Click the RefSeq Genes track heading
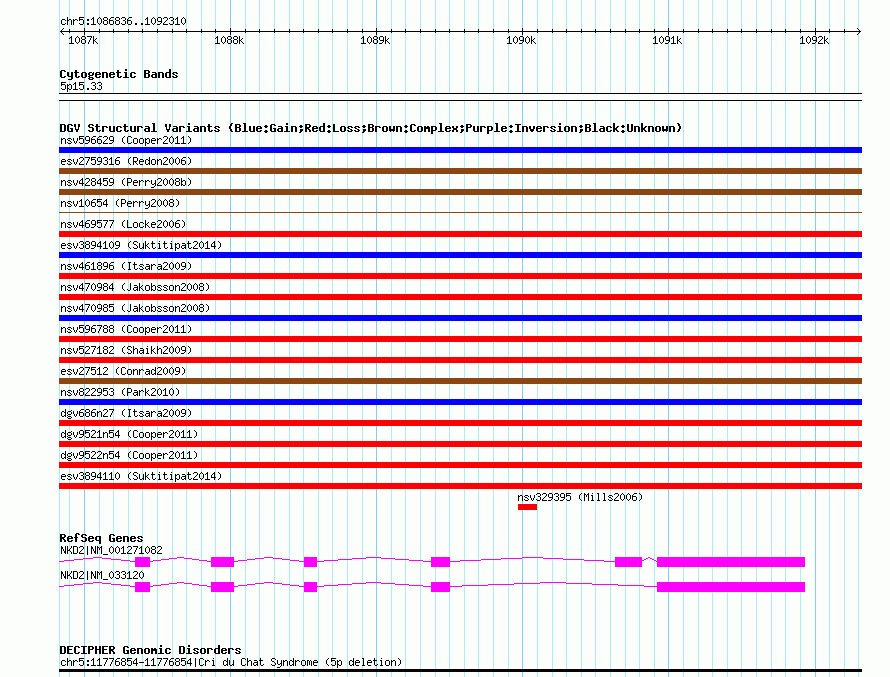 coord(101,538)
